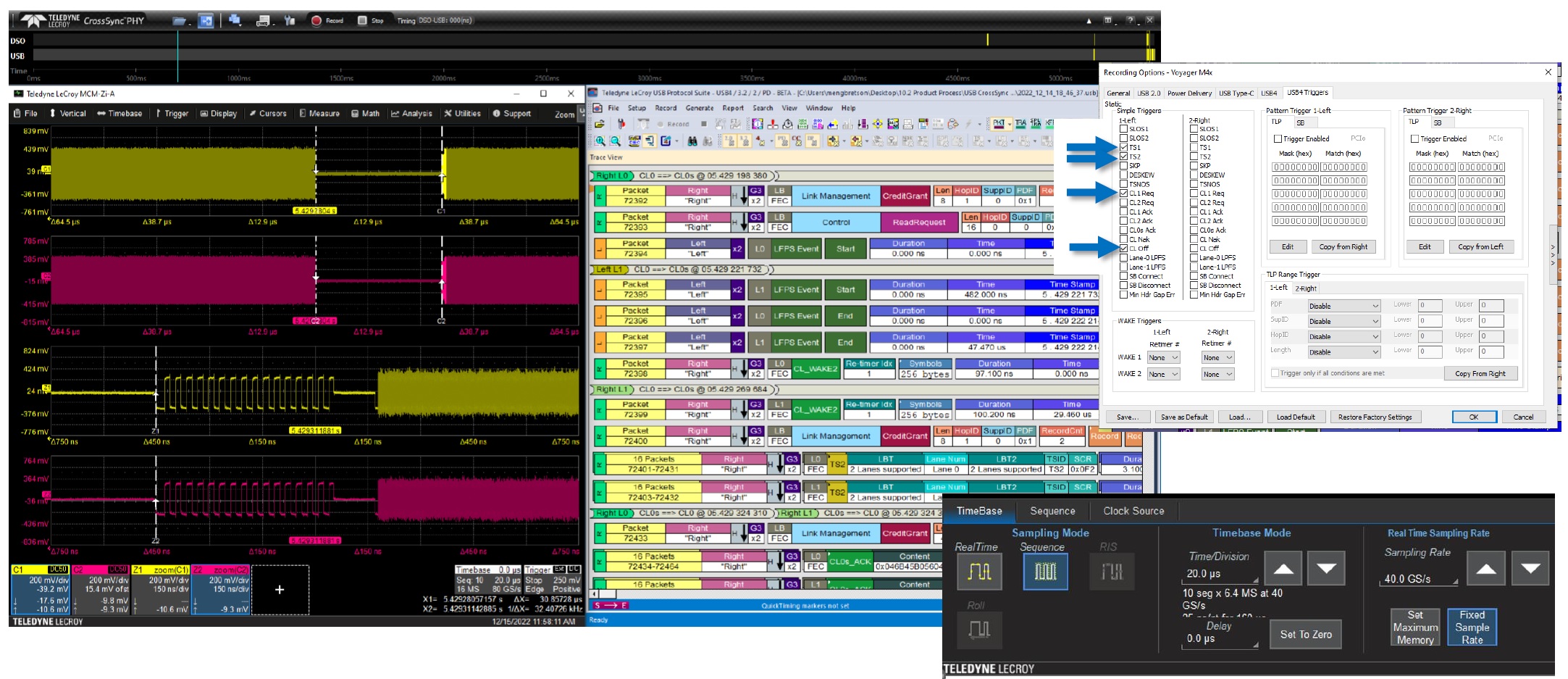Click the CrossSync PHY tools wrench icon
This screenshot has width=1568, height=679.
tap(290, 20)
